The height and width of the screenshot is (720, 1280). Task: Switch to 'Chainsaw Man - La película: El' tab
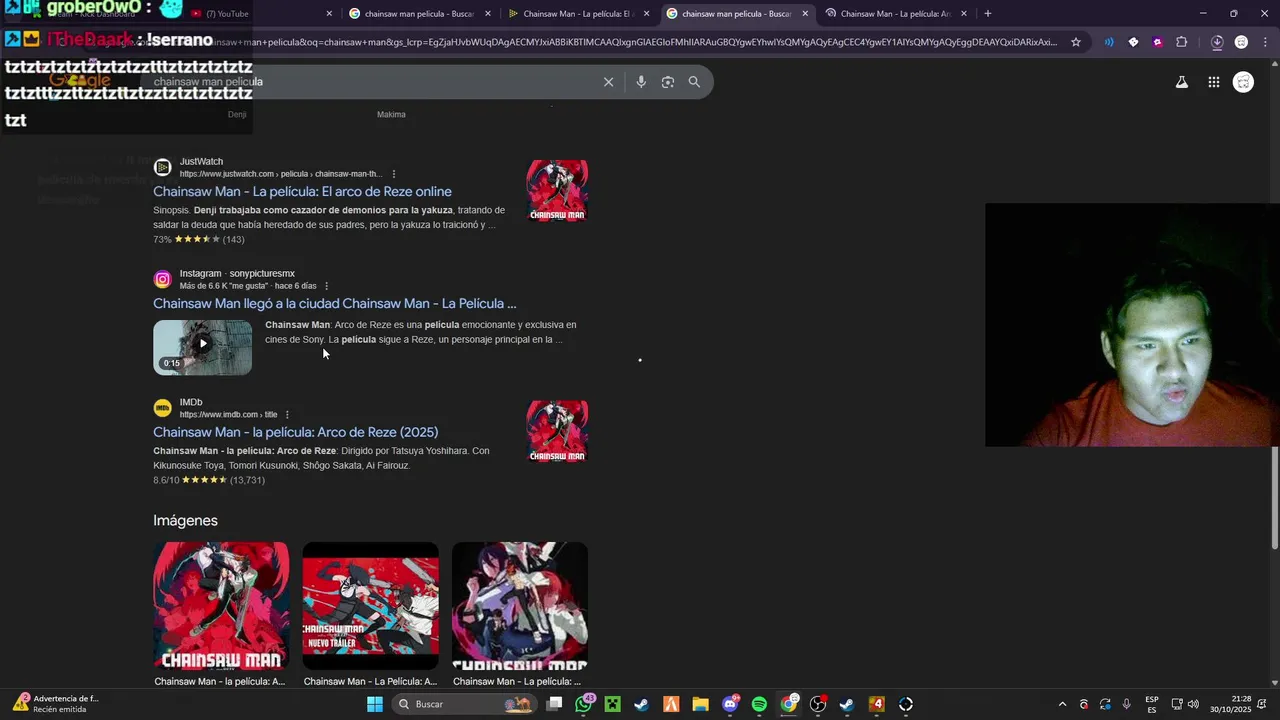click(x=578, y=14)
